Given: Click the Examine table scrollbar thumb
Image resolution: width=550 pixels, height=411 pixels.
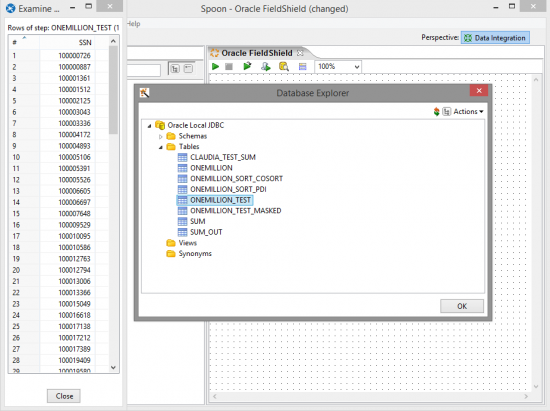Looking at the screenshot, I should 113,90.
